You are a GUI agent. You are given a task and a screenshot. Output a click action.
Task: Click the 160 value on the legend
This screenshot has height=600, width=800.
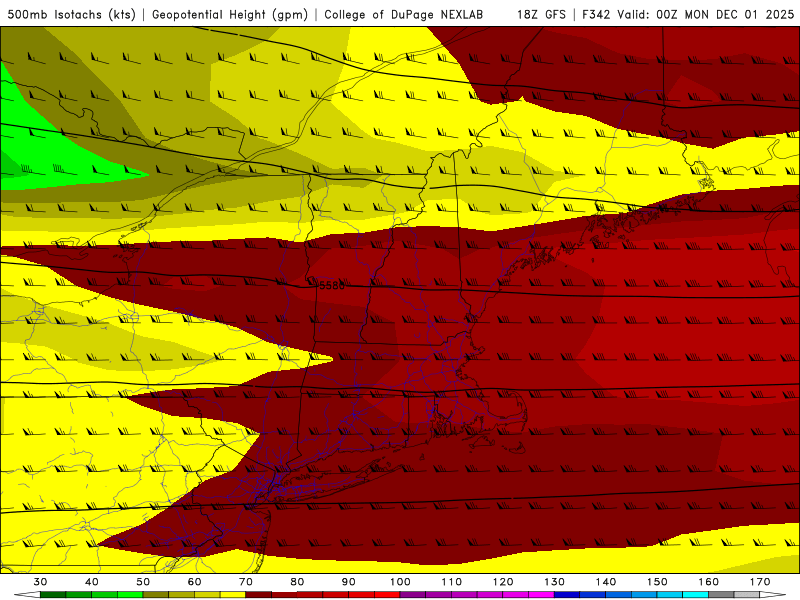click(x=709, y=582)
